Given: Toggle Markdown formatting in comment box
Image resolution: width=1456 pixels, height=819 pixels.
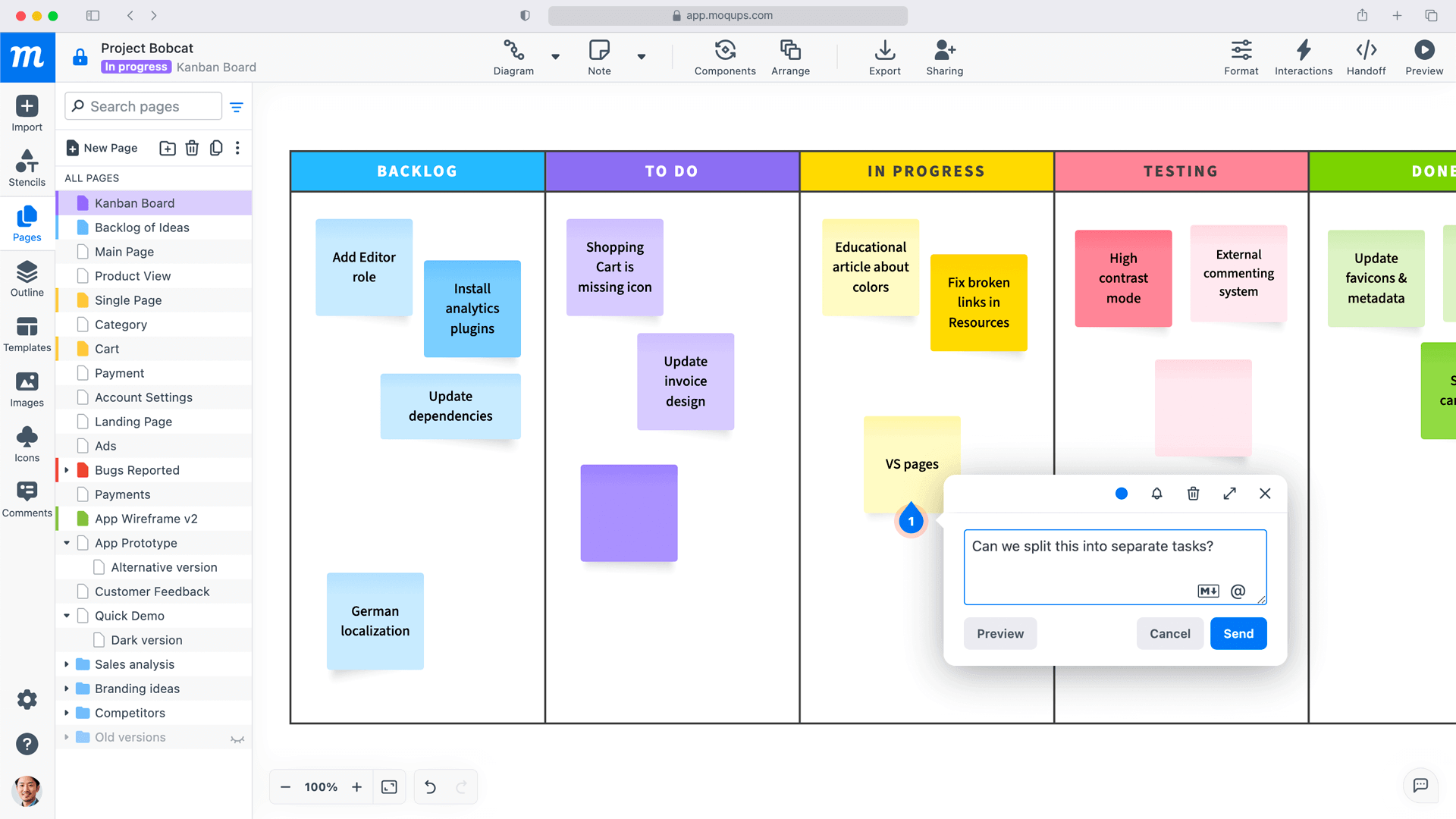Looking at the screenshot, I should (1208, 591).
